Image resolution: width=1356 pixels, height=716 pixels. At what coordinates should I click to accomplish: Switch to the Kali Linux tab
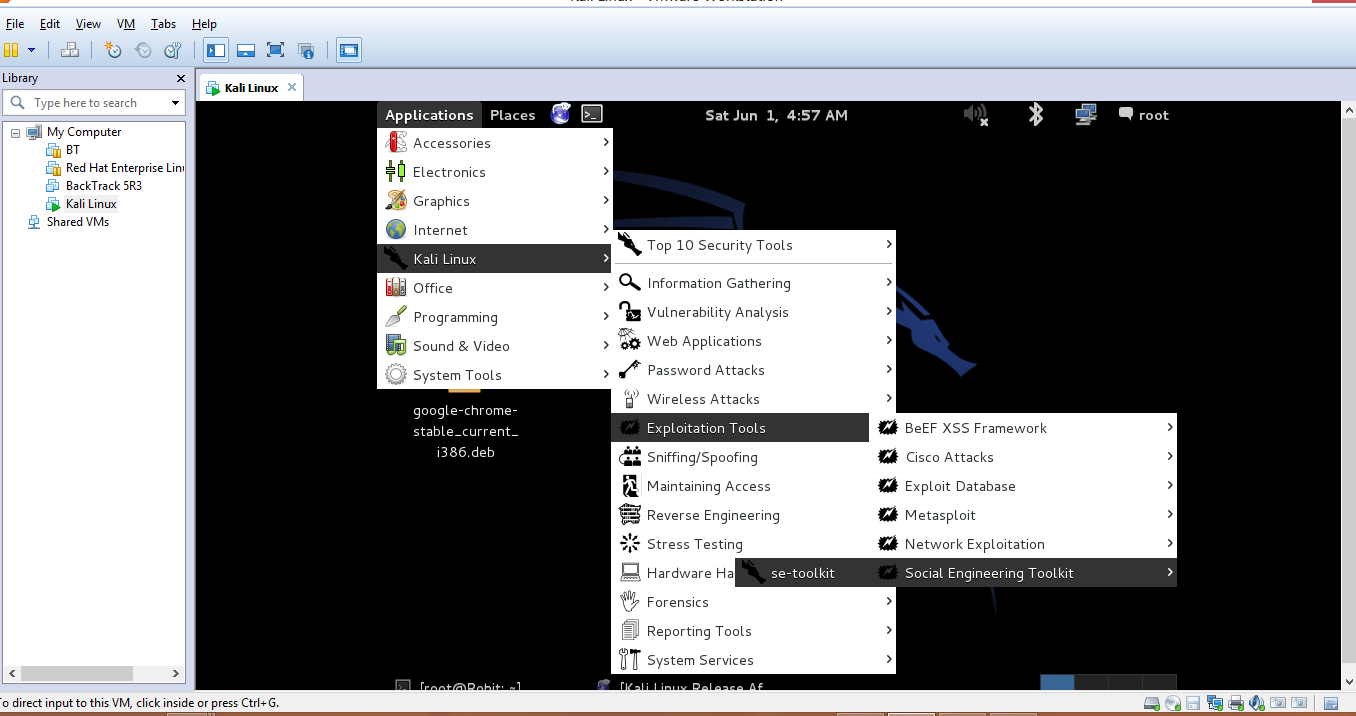coord(251,88)
